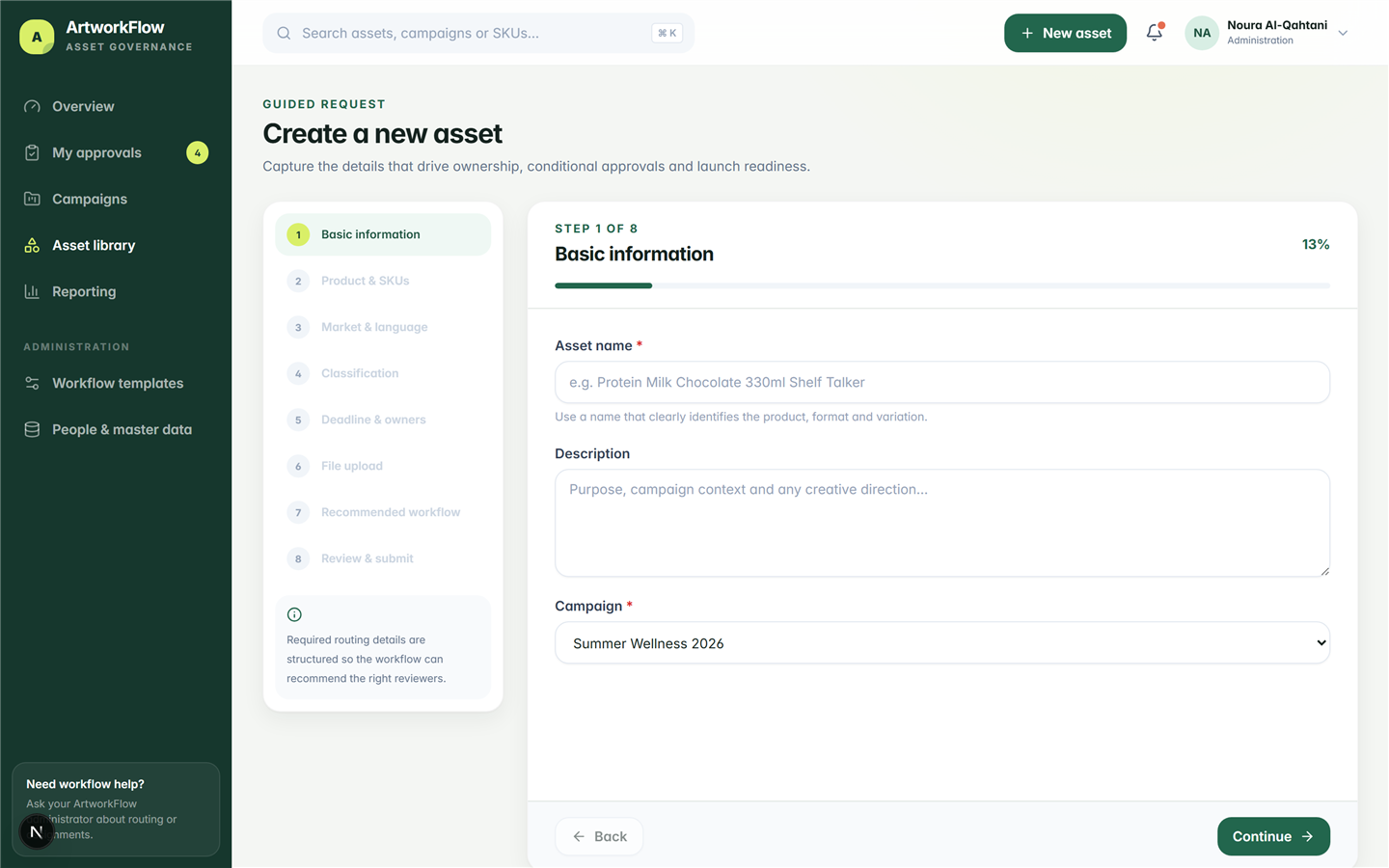Click the My approvals count badge
Screen dimensions: 1389x868
click(197, 152)
